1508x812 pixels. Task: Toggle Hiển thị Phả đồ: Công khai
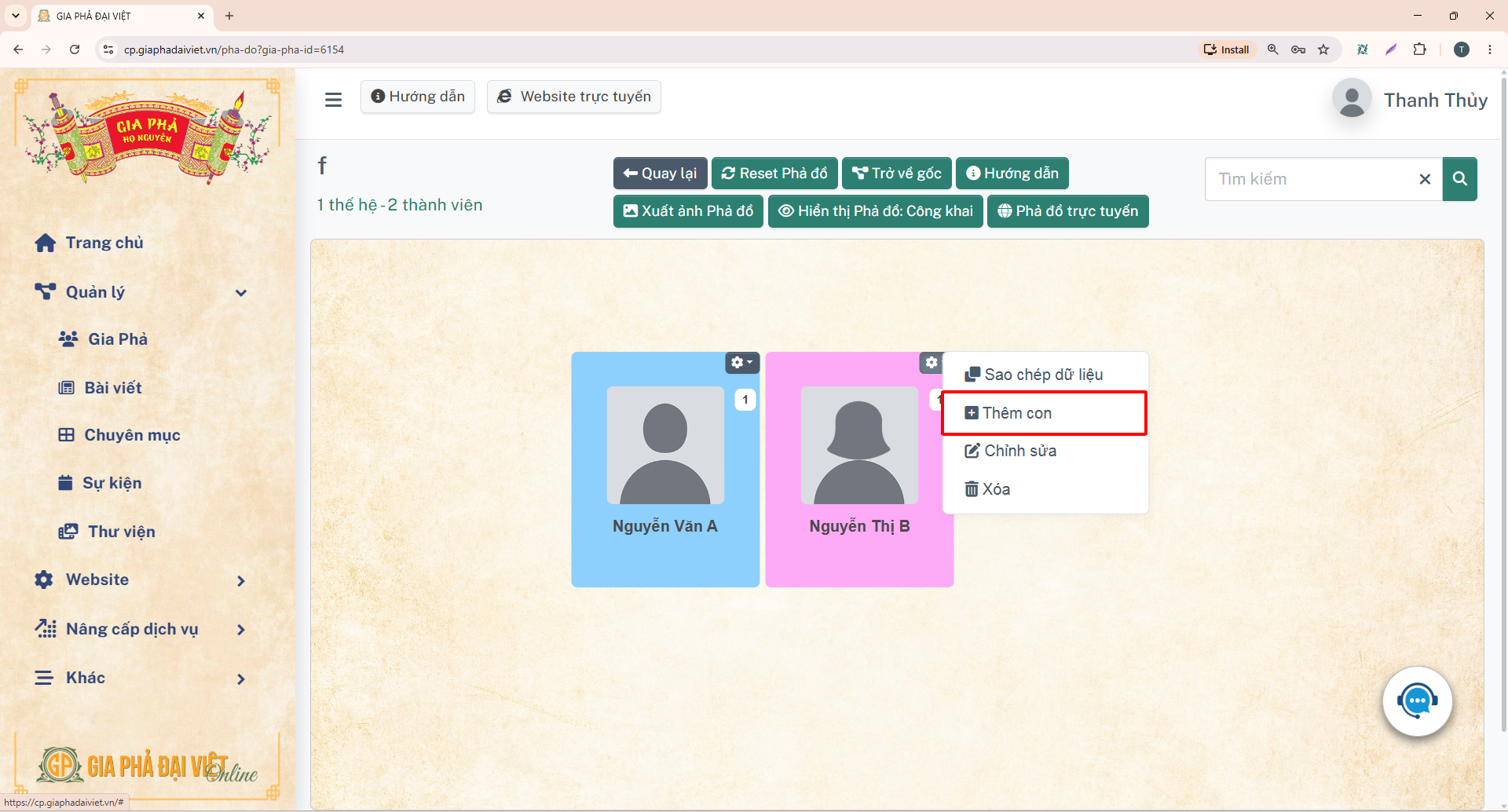click(875, 211)
